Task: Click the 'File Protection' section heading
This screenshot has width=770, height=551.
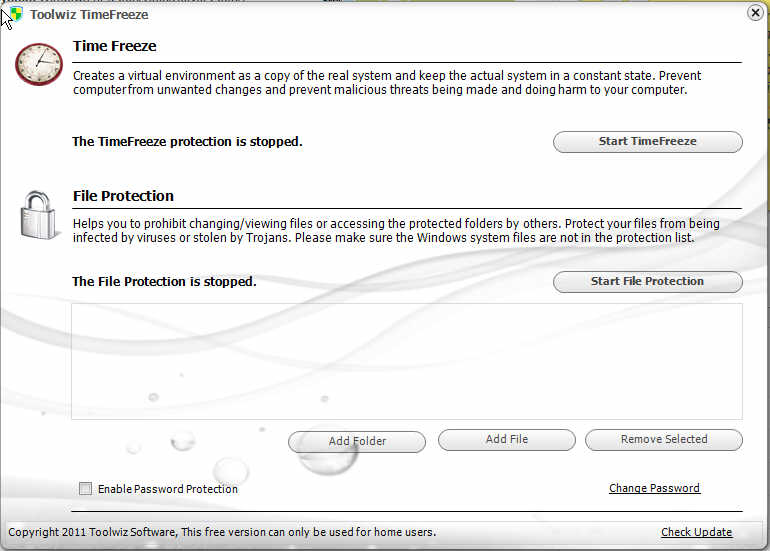Action: [x=123, y=195]
